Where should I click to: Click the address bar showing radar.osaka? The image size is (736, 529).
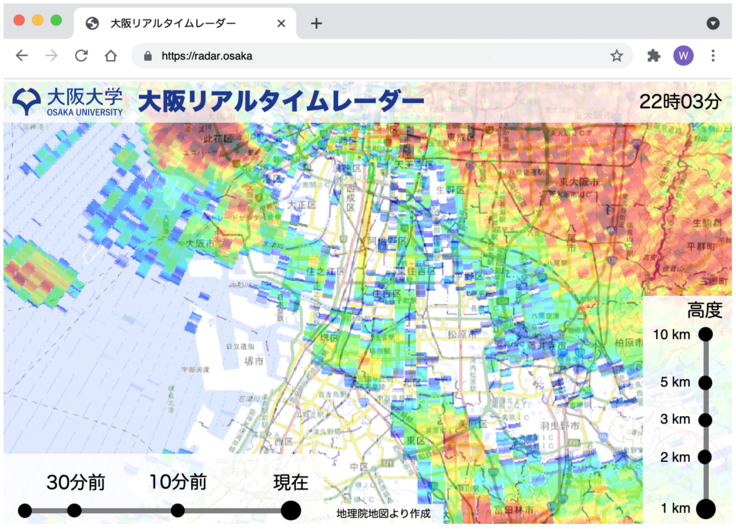click(x=380, y=56)
